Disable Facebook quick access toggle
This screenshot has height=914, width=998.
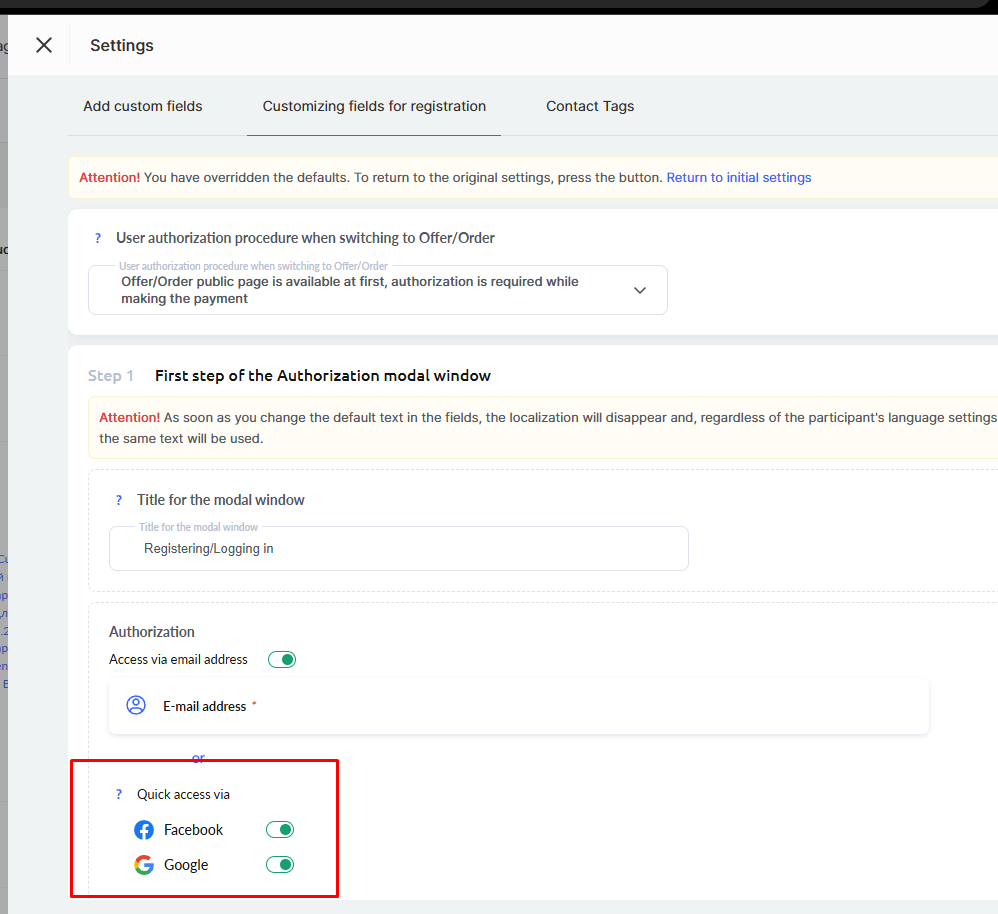pyautogui.click(x=280, y=830)
